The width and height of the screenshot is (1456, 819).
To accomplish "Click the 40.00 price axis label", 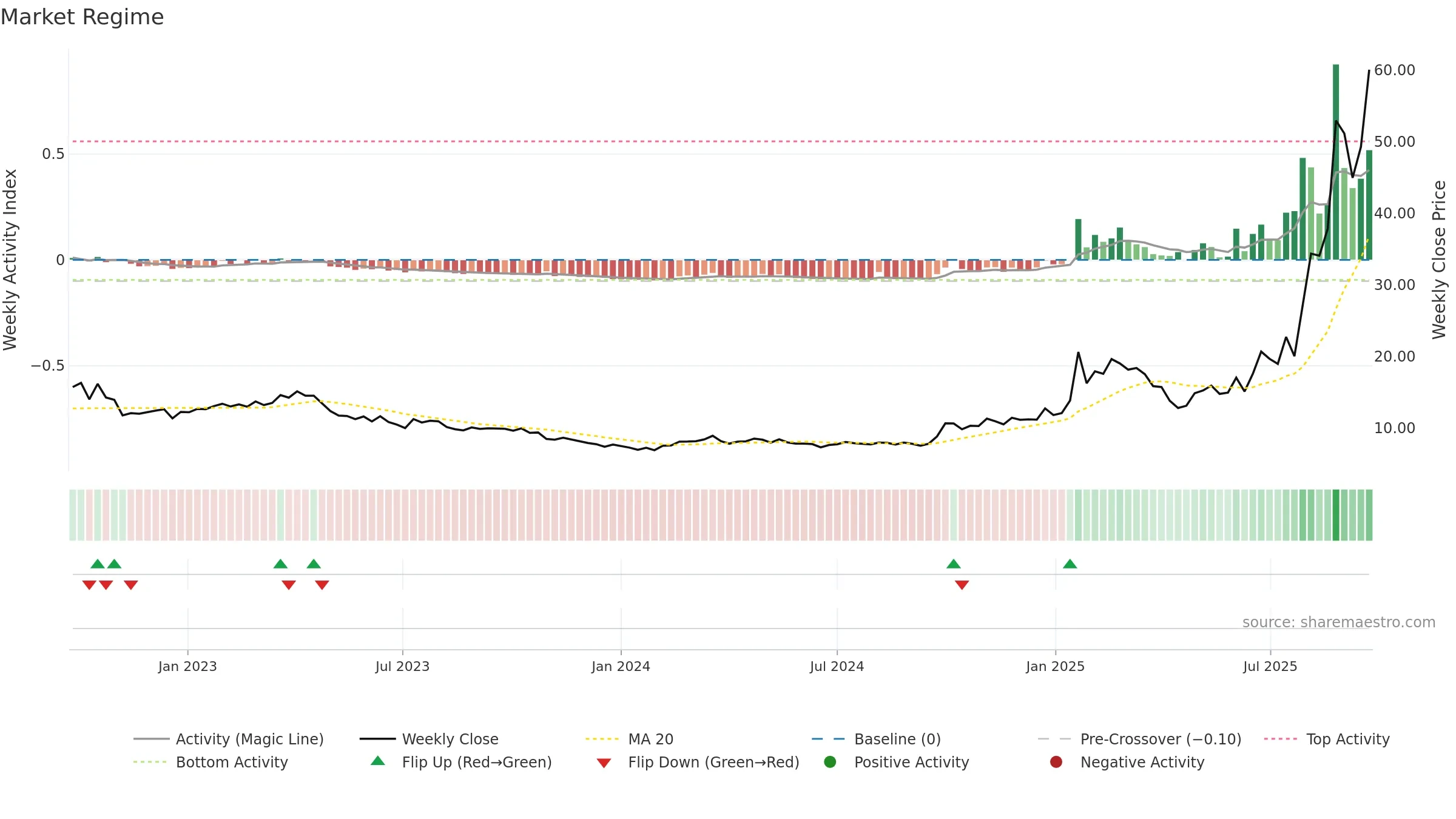I will (1394, 214).
